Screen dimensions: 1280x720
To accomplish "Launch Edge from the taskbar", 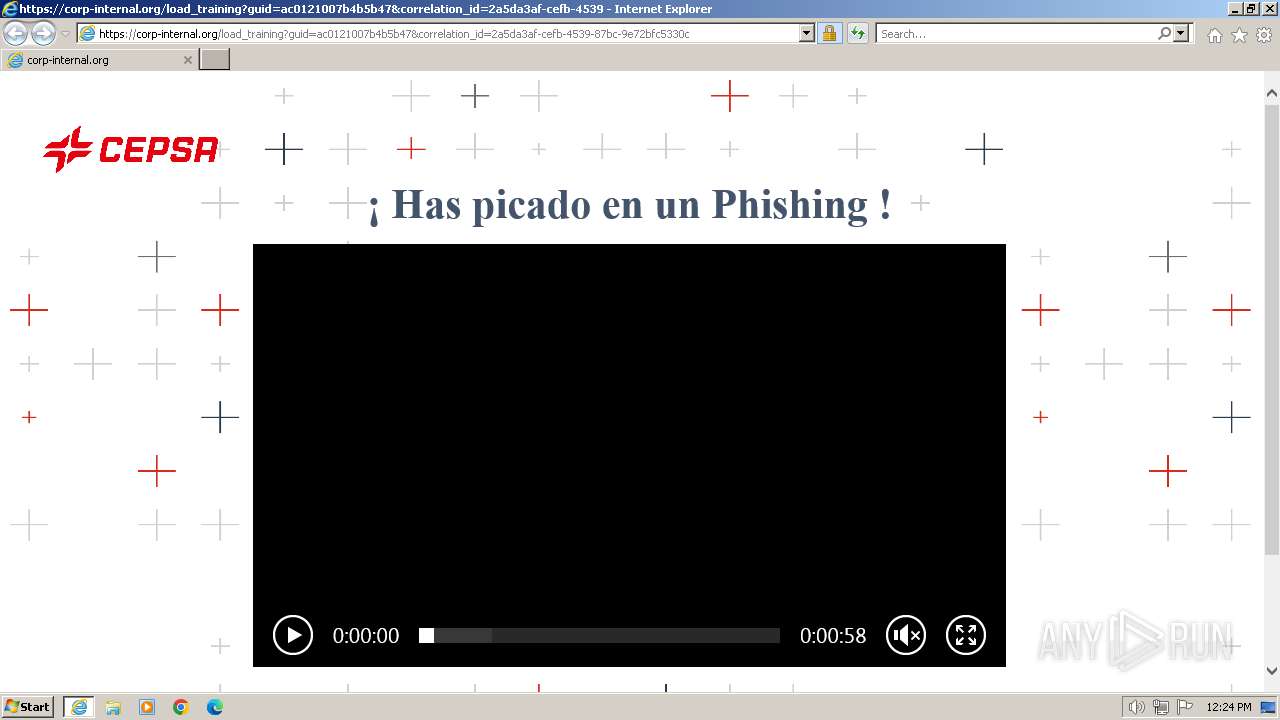I will point(215,707).
